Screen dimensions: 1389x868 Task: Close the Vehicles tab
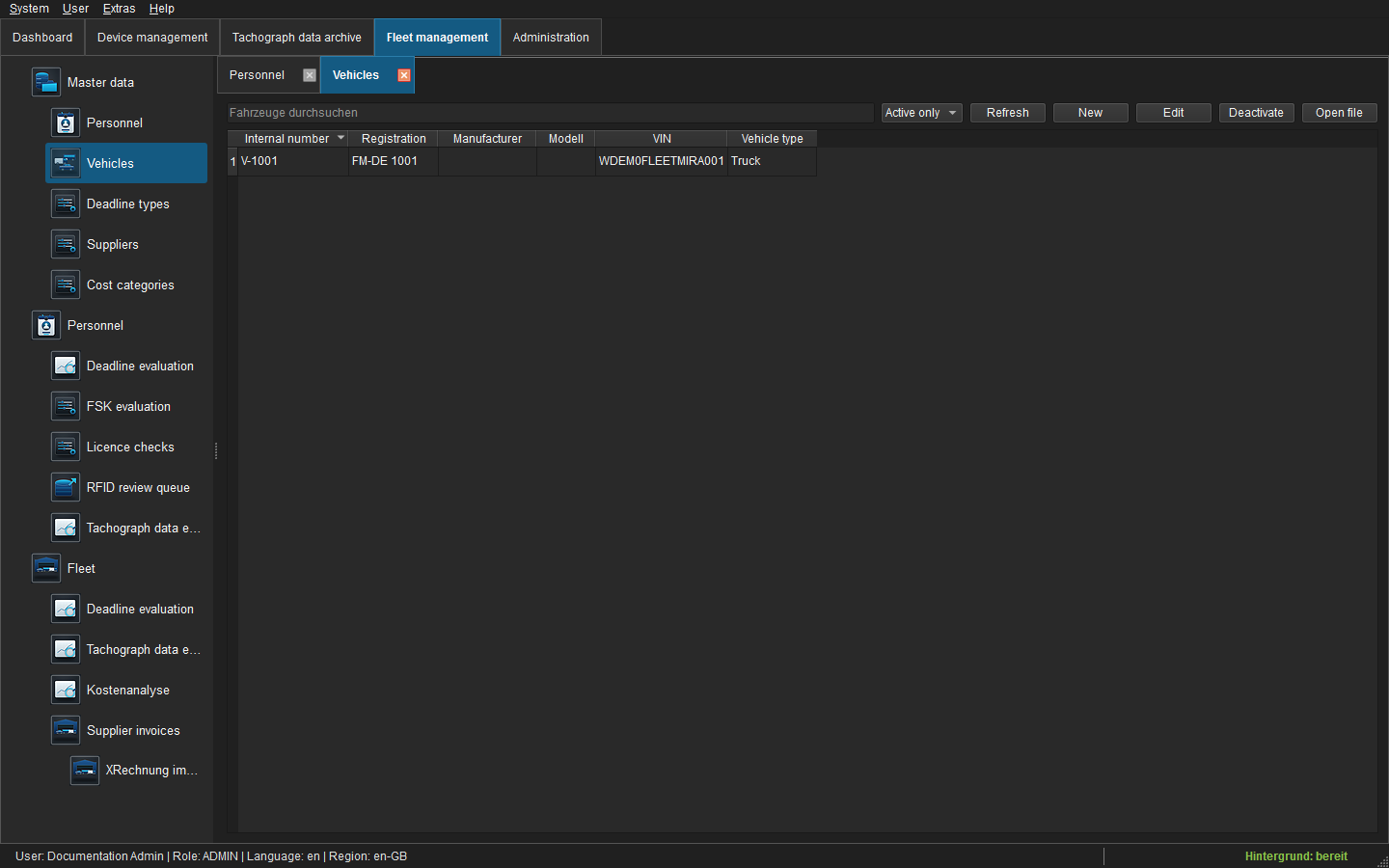coord(404,75)
